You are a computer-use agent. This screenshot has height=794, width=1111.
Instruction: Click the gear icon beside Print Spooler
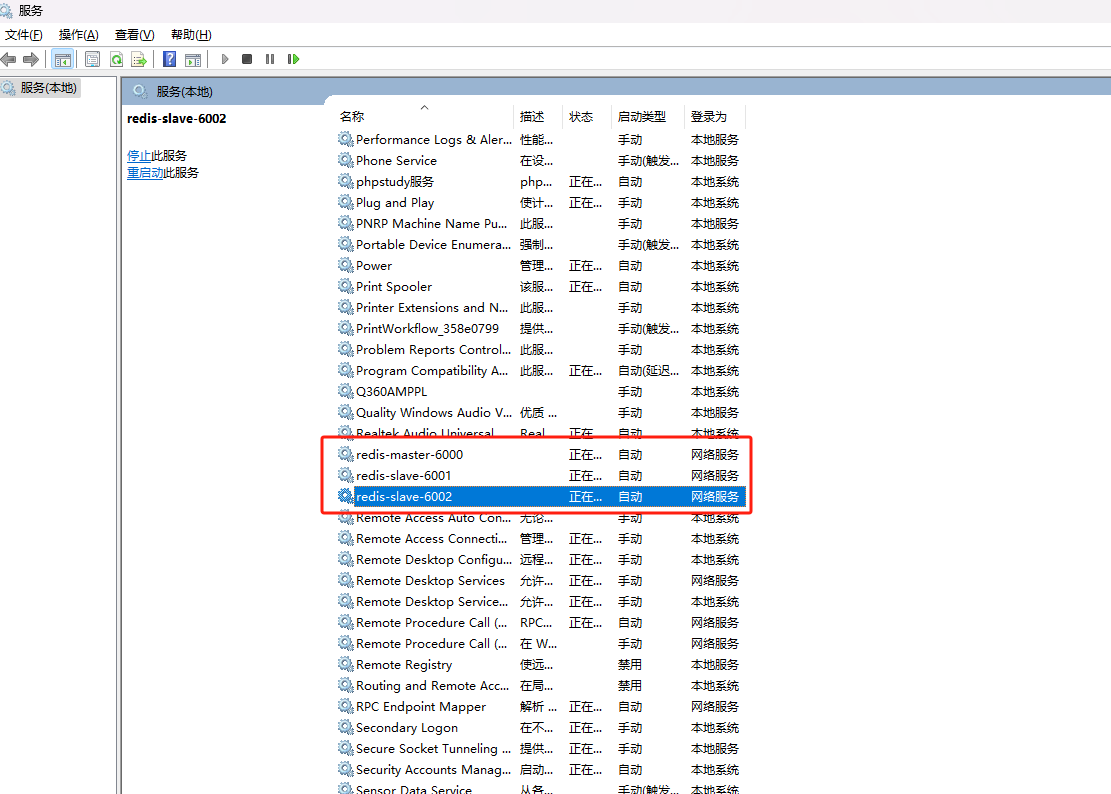tap(346, 286)
